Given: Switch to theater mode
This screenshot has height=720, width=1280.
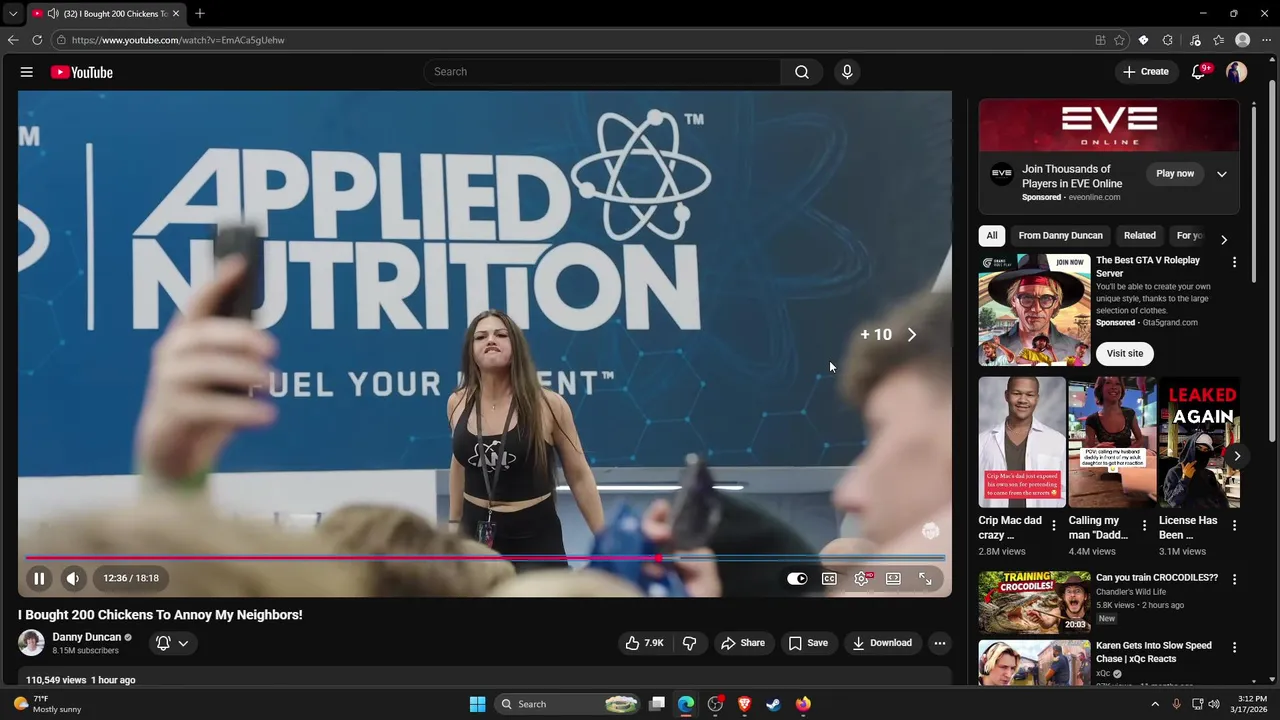Looking at the screenshot, I should (x=893, y=578).
